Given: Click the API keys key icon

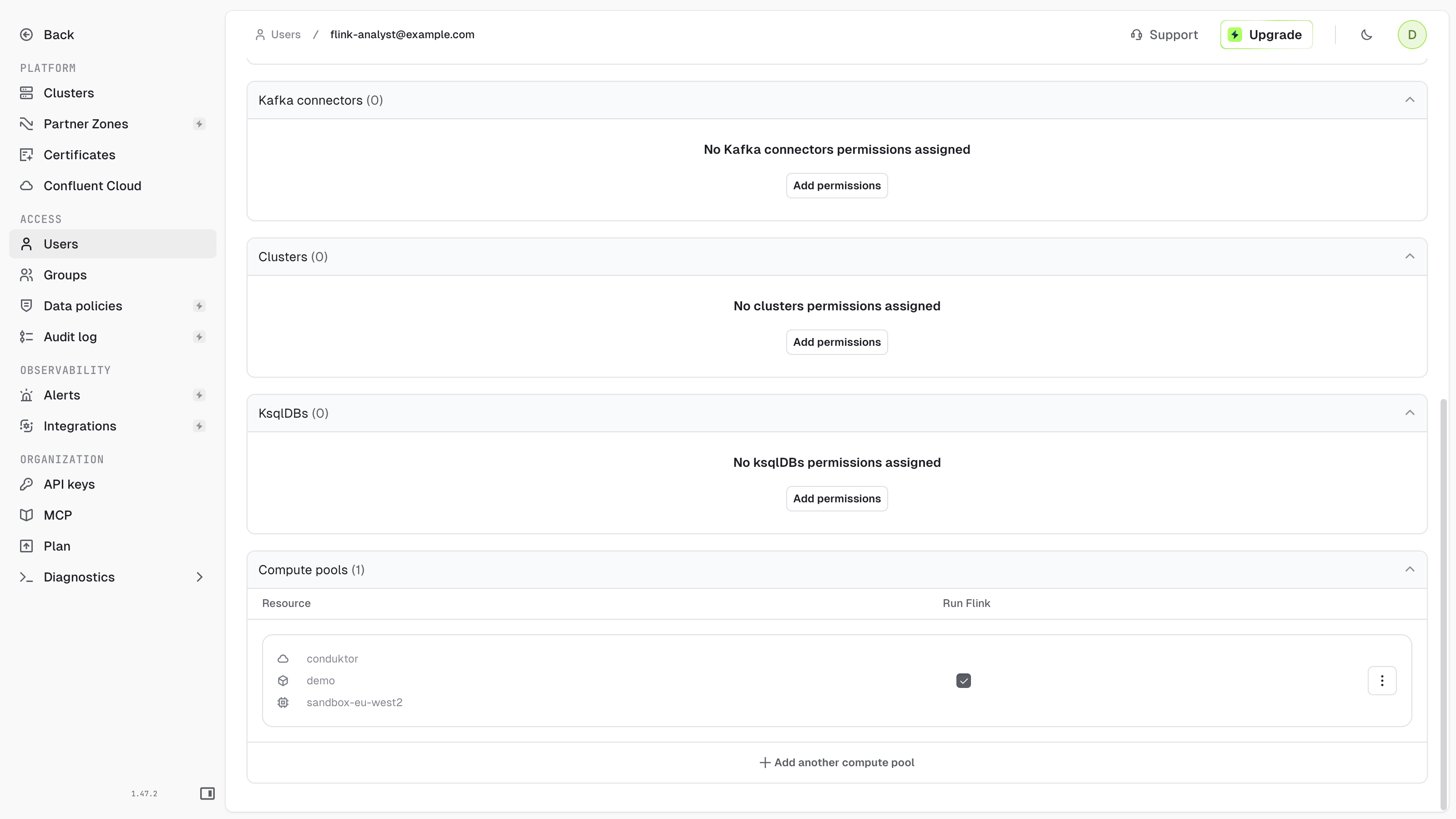Looking at the screenshot, I should 26,485.
